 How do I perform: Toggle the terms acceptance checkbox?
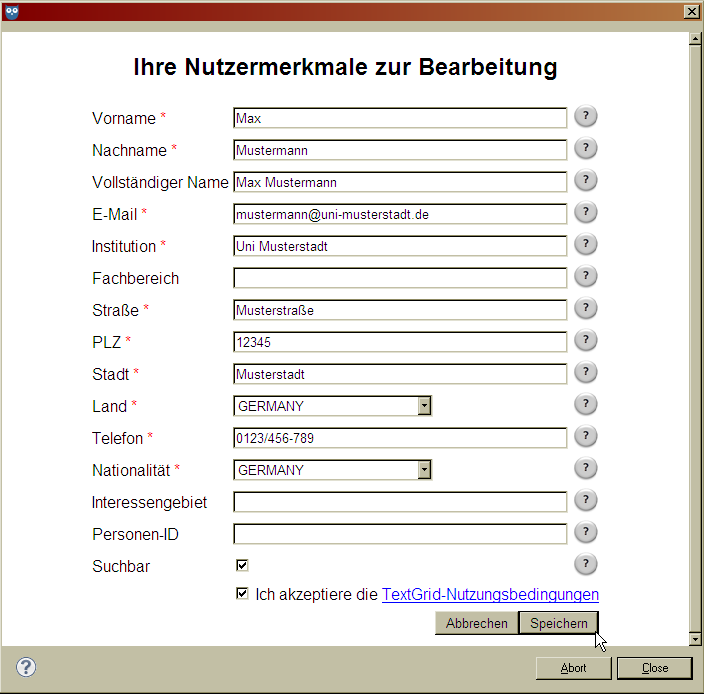point(242,594)
